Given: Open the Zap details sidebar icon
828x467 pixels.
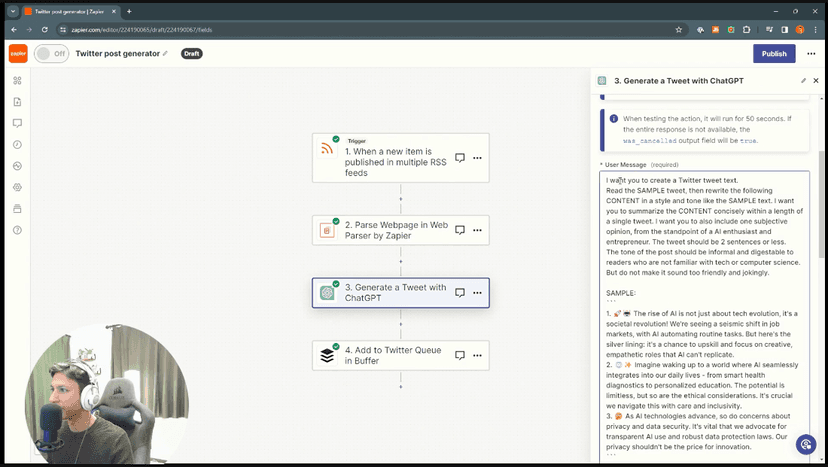Looking at the screenshot, I should (x=17, y=102).
